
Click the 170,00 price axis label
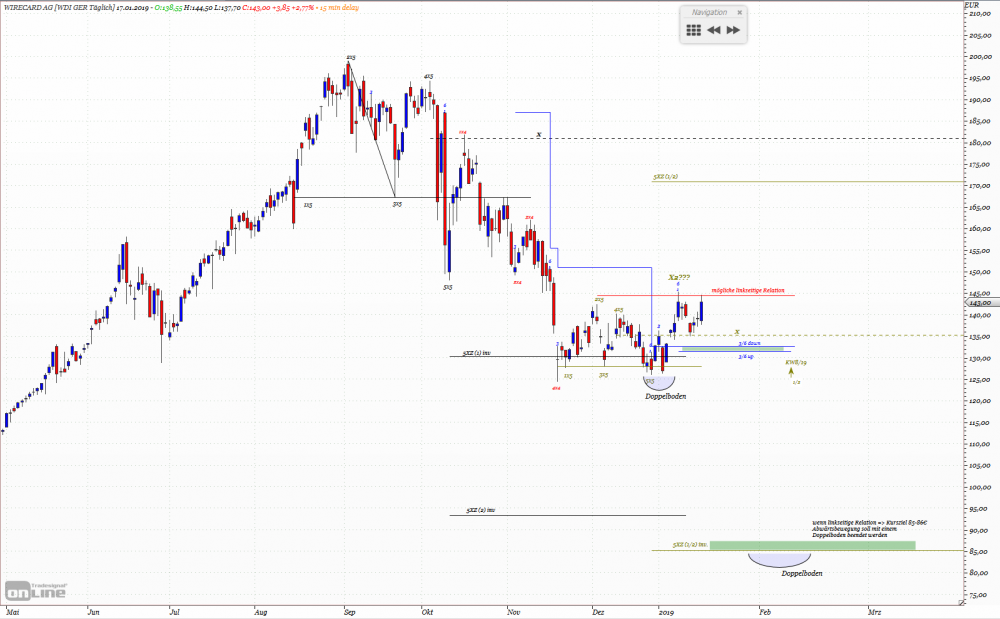tap(980, 186)
